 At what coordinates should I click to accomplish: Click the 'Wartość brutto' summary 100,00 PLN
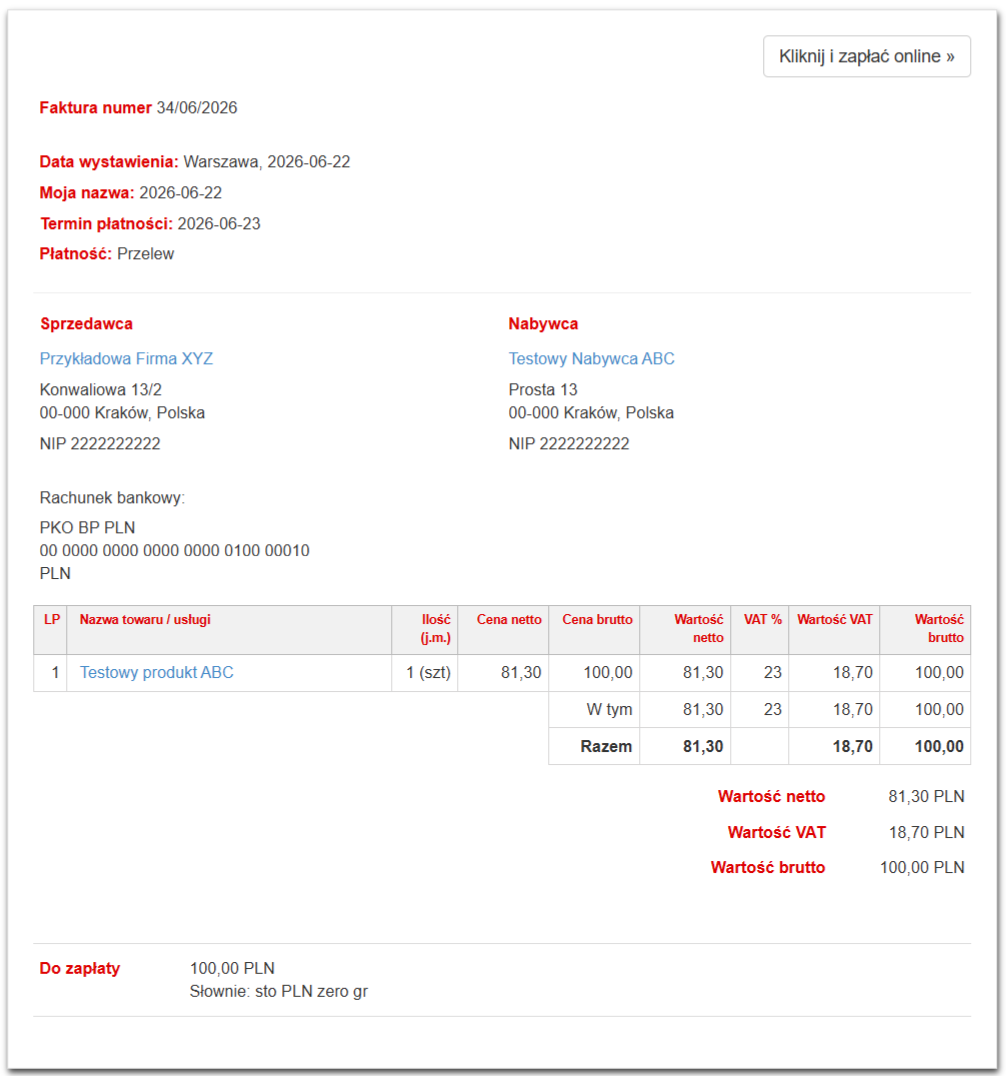coord(922,867)
